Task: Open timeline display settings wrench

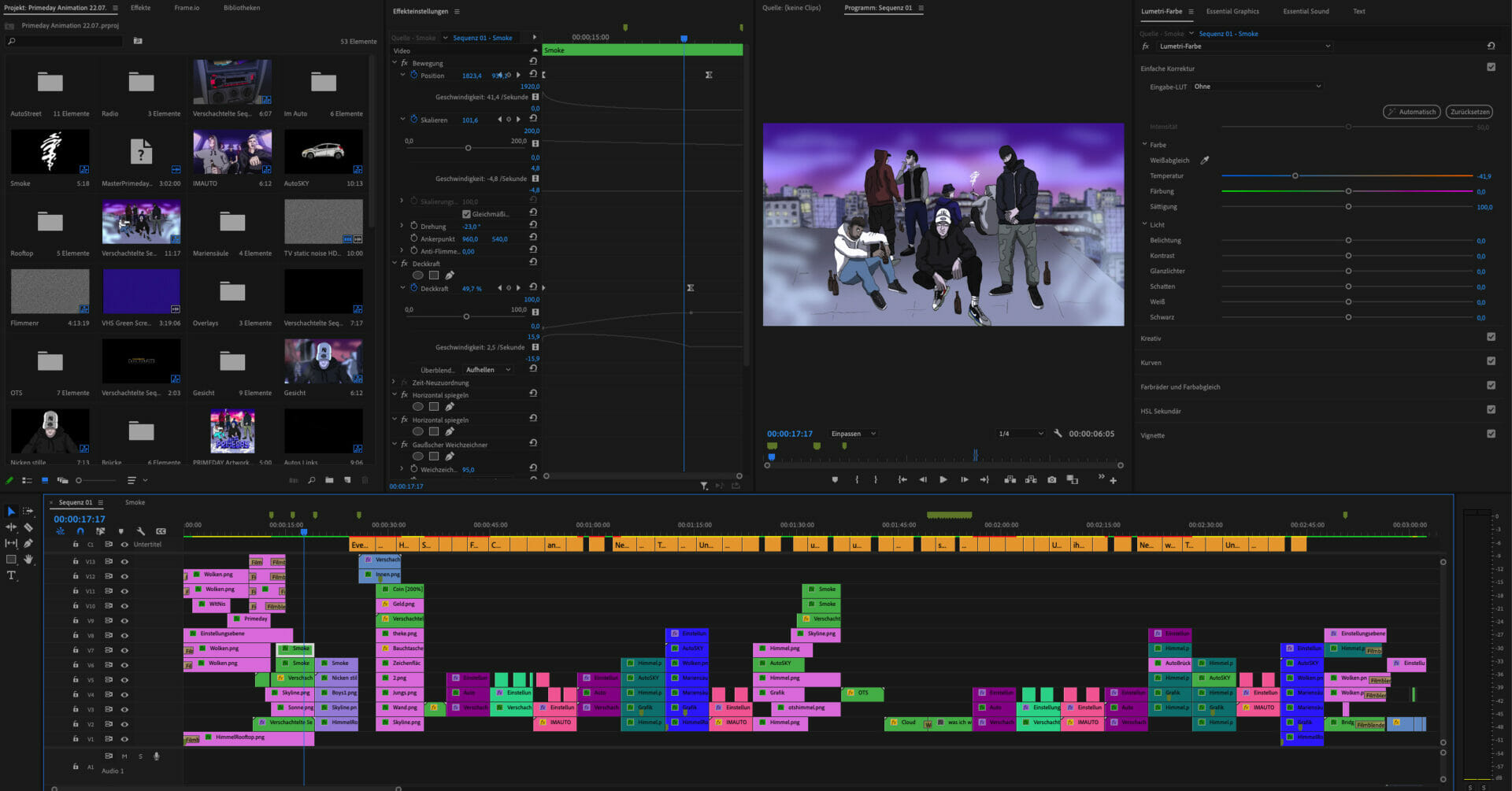Action: pos(141,531)
